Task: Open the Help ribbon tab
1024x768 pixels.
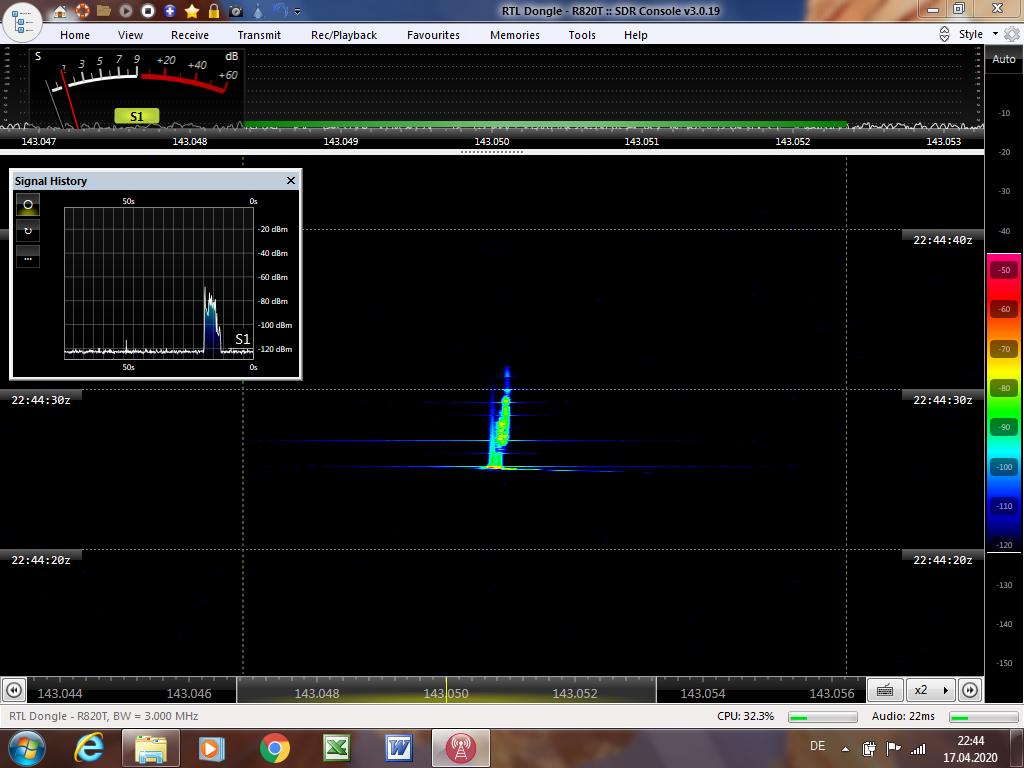Action: click(x=635, y=35)
